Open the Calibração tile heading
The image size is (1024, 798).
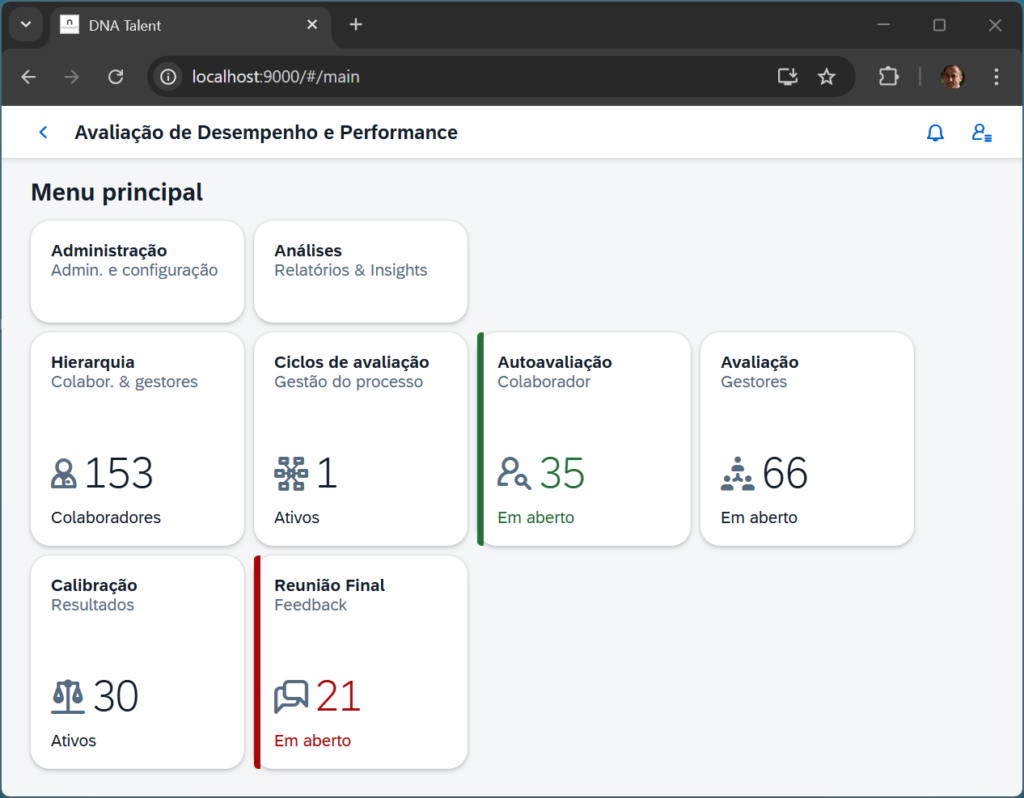click(x=94, y=586)
